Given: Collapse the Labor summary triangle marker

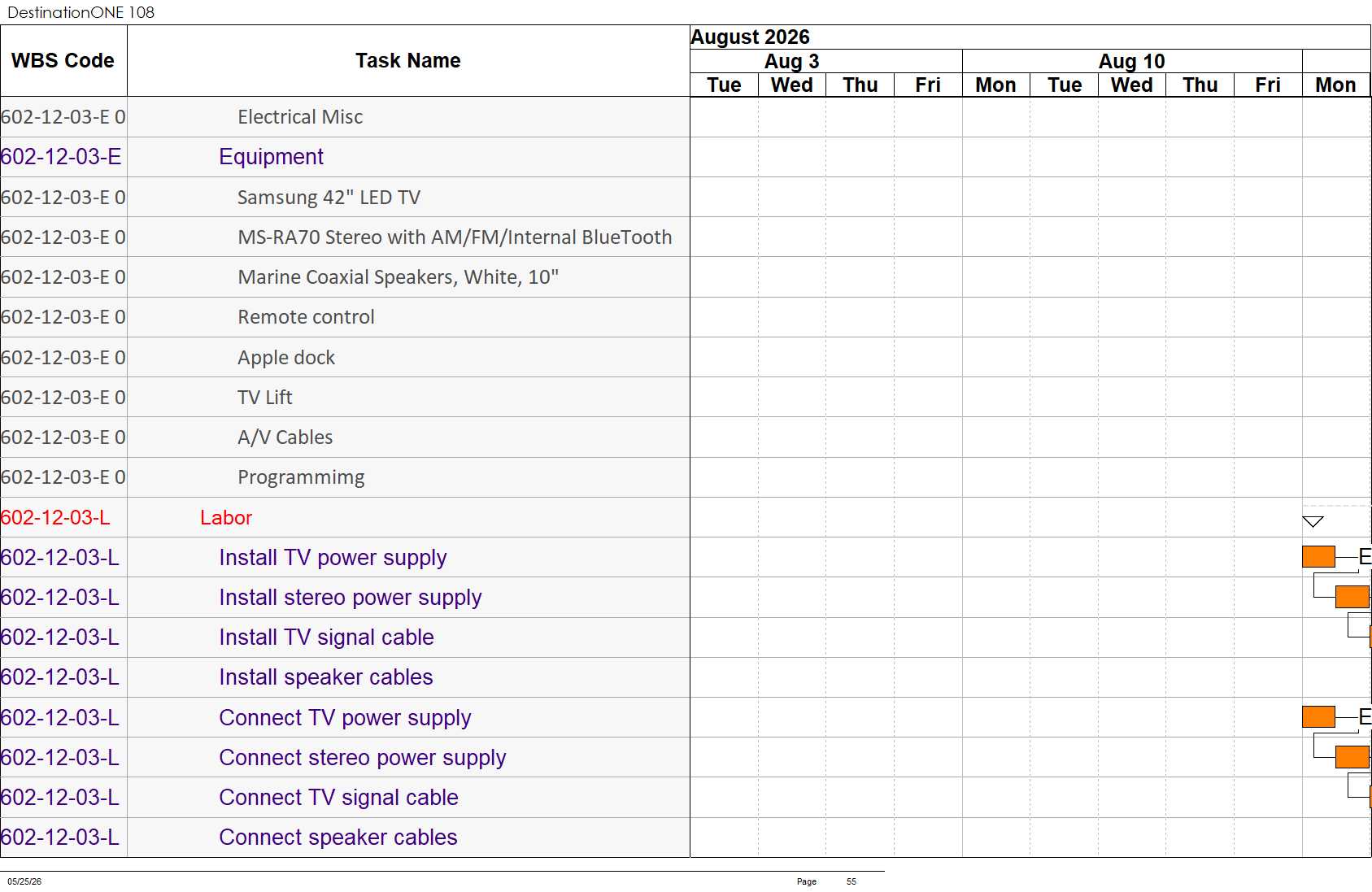Looking at the screenshot, I should click(x=1313, y=521).
